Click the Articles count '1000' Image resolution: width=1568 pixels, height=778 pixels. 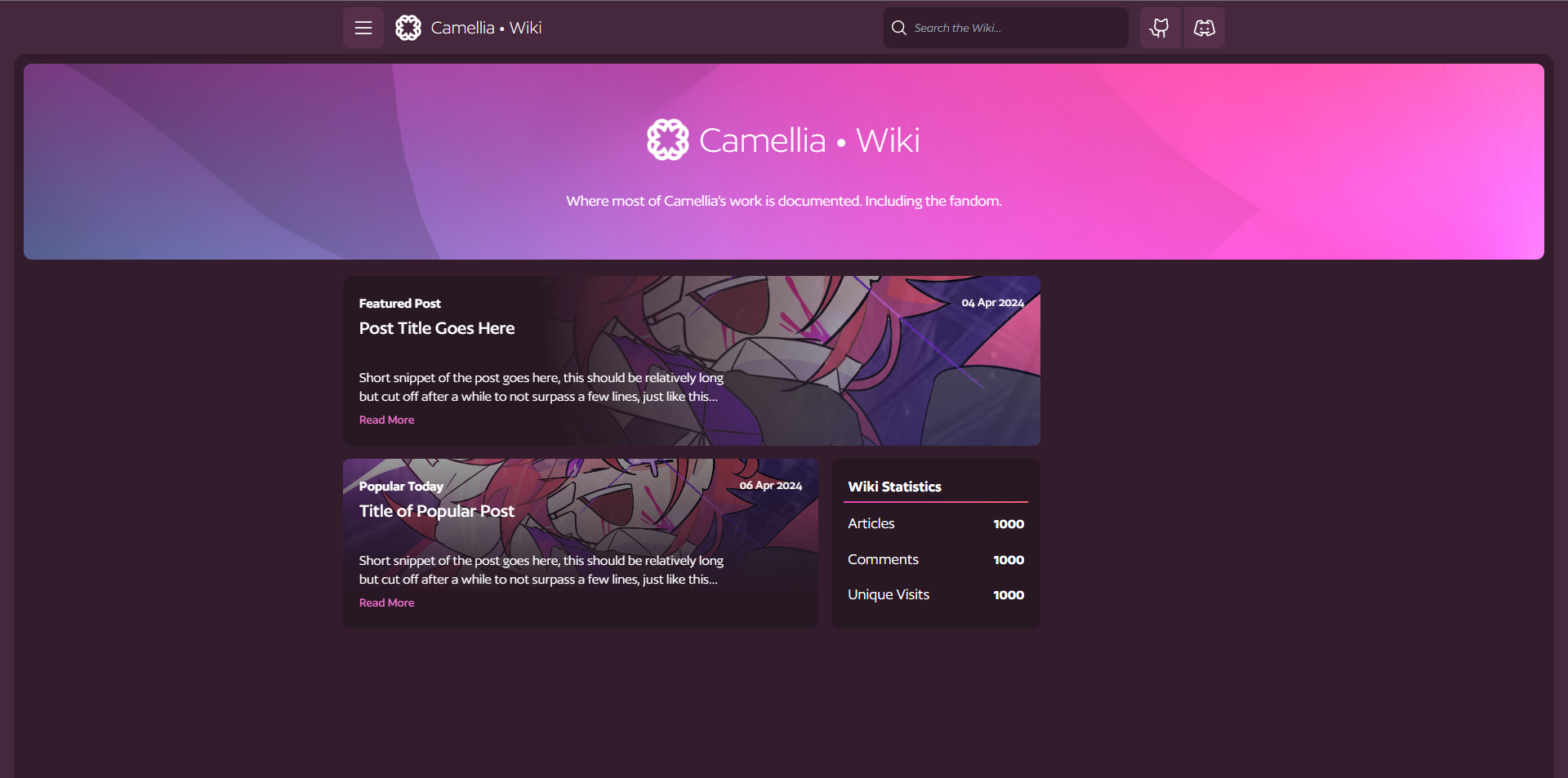(1009, 524)
